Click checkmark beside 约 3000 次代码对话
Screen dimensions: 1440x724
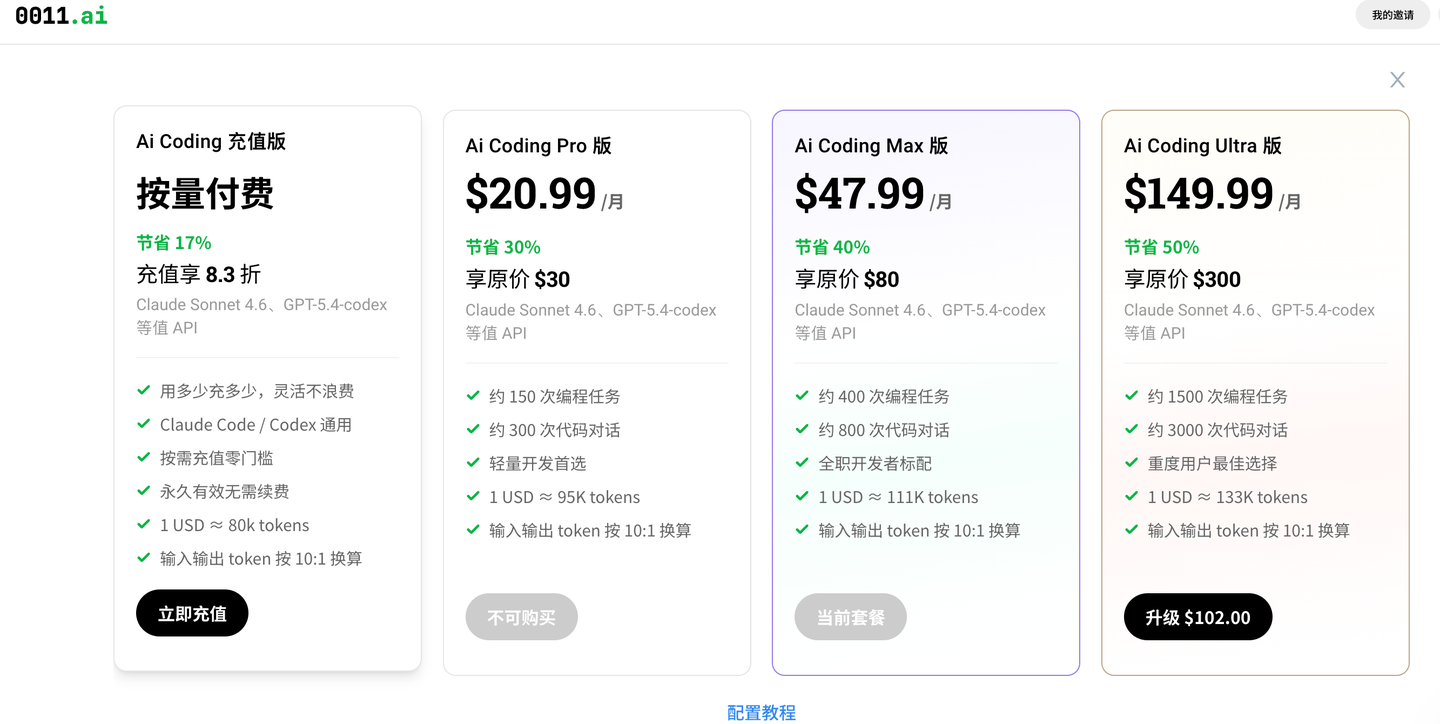point(1131,429)
